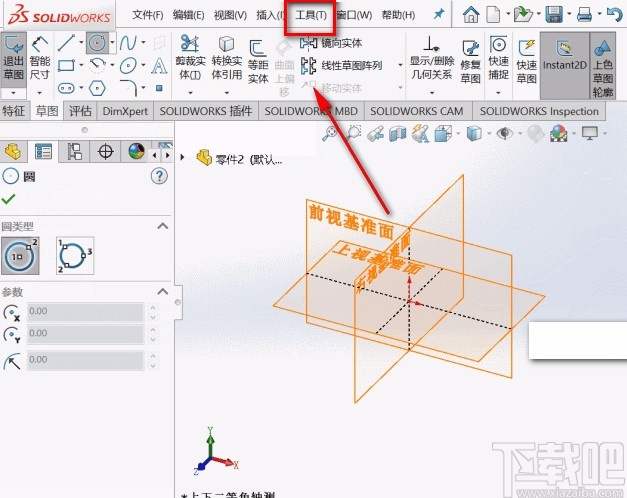
Task: Select the perimeter three-point circle type
Action: pyautogui.click(x=76, y=256)
